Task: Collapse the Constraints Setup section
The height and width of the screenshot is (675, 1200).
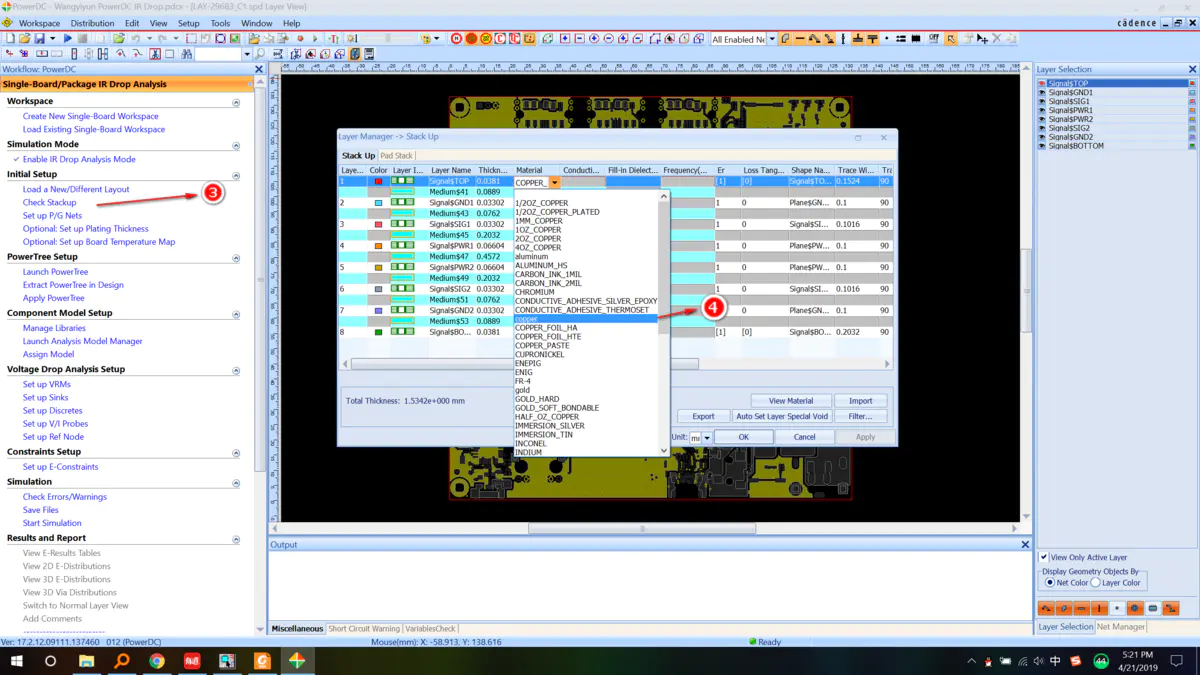Action: coord(236,453)
